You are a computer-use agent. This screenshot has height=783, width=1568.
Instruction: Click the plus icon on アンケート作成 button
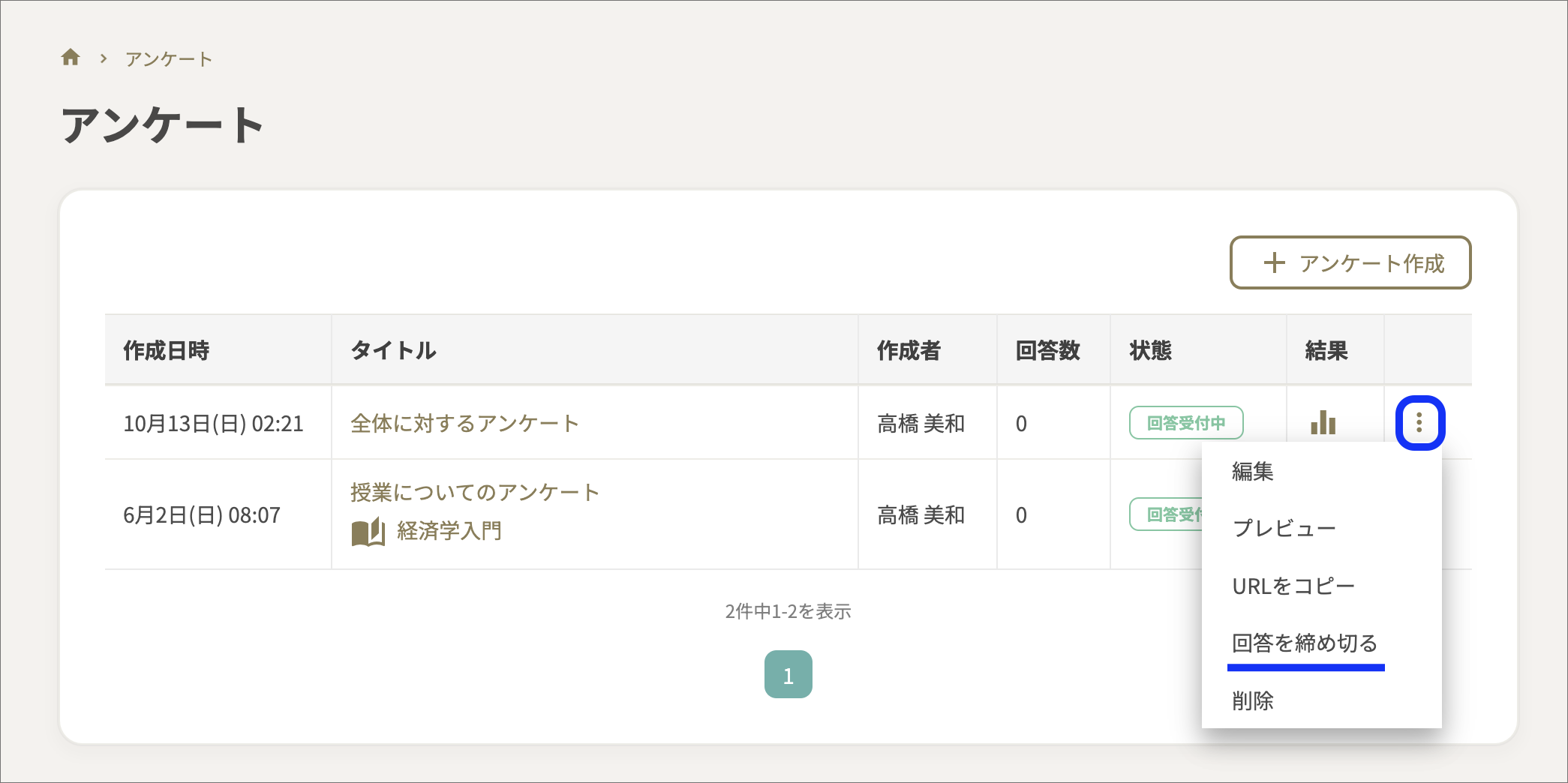click(x=1274, y=263)
